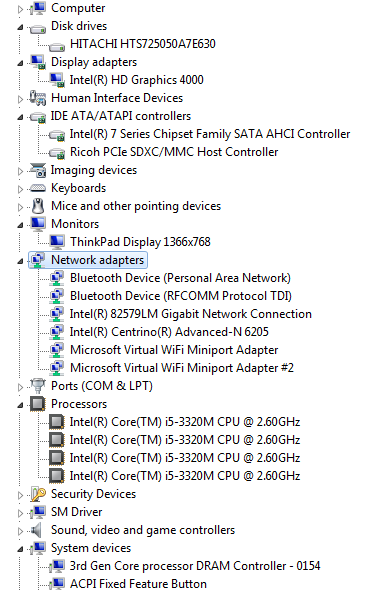Image resolution: width=379 pixels, height=590 pixels.
Task: Select ThinkPad Display 1366x768 monitor
Action: [x=140, y=242]
